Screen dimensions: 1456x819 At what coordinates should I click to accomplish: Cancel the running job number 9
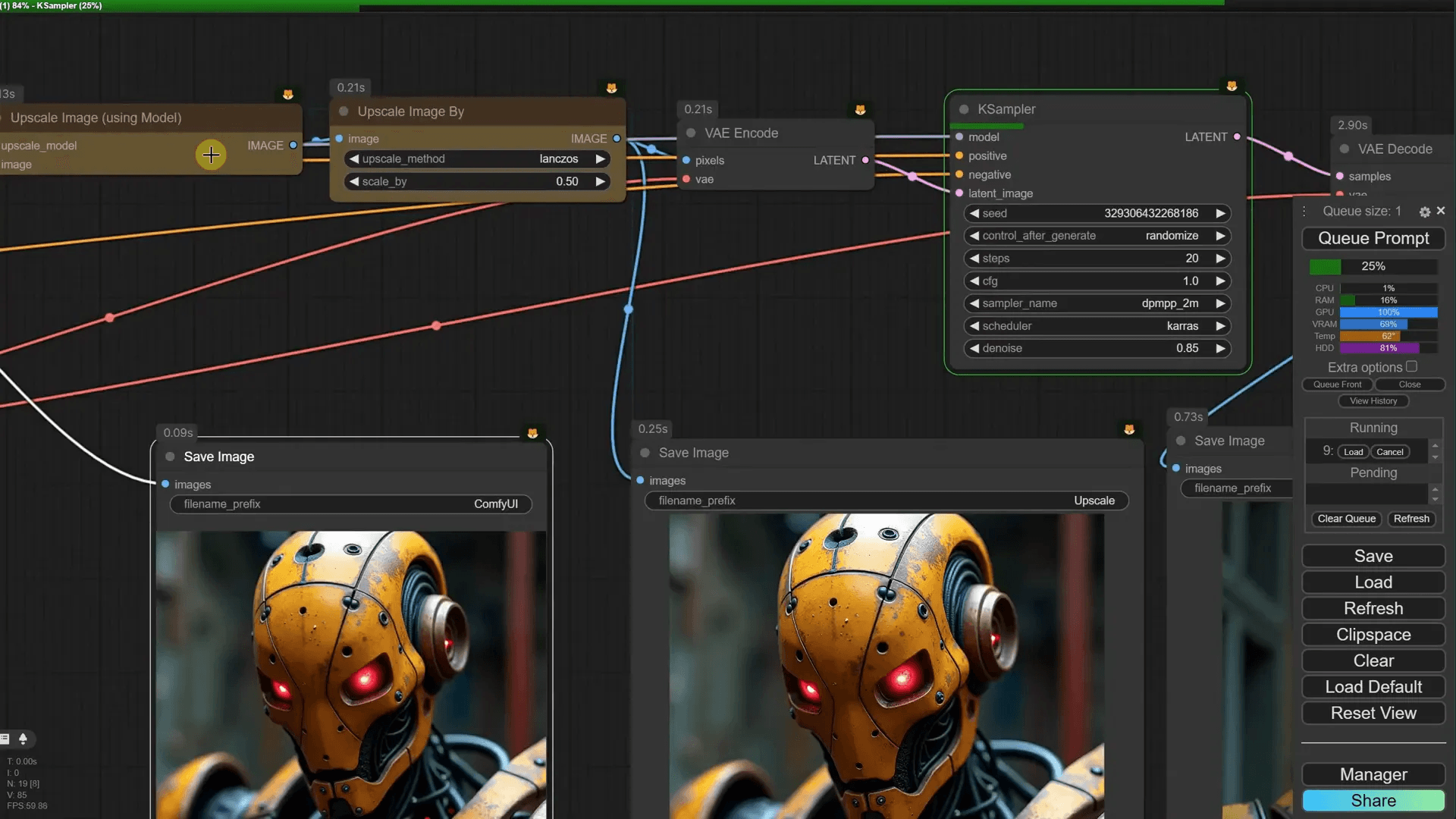(1389, 452)
